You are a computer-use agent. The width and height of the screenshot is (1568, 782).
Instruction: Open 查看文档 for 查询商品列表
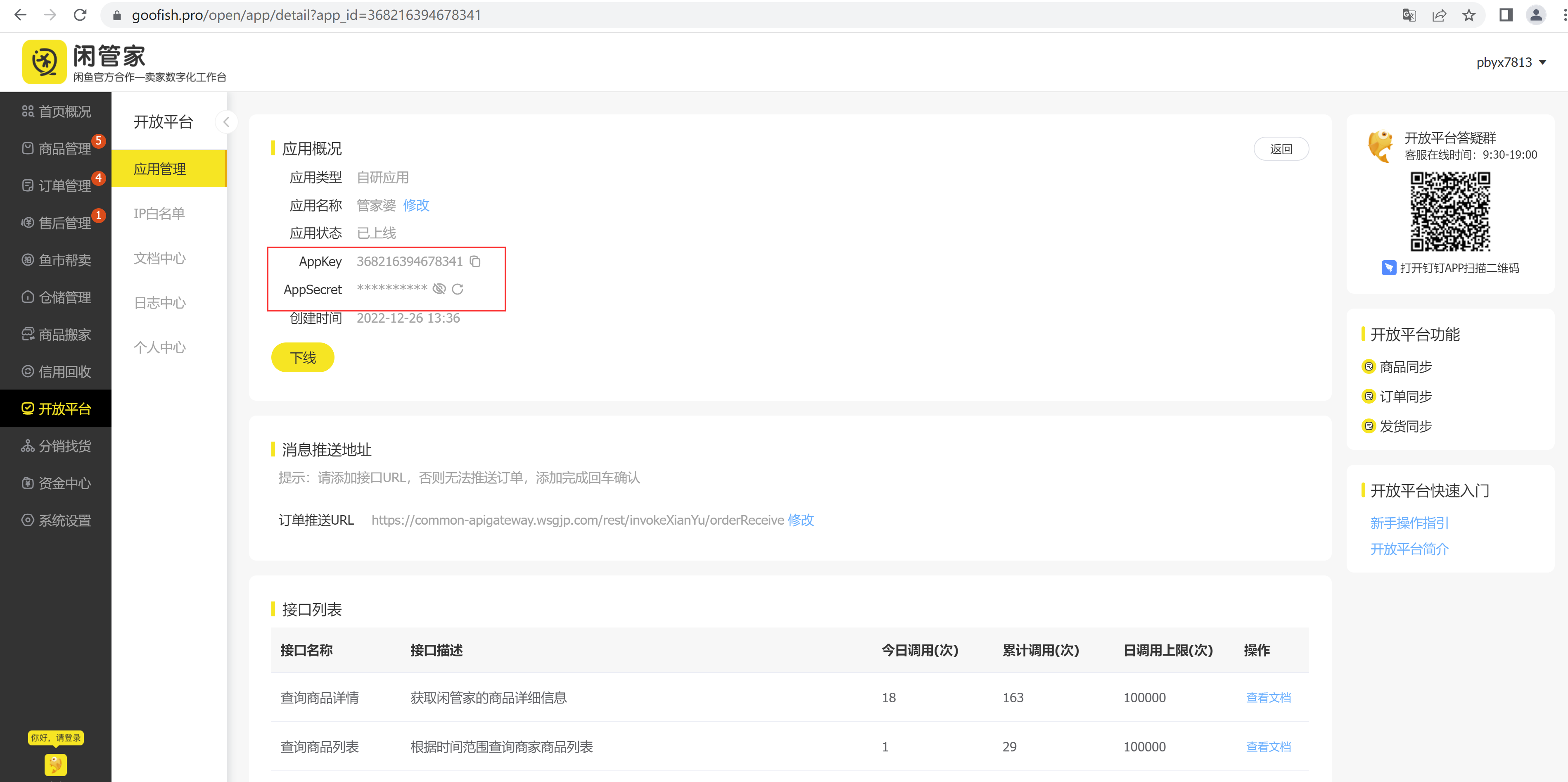pos(1268,747)
